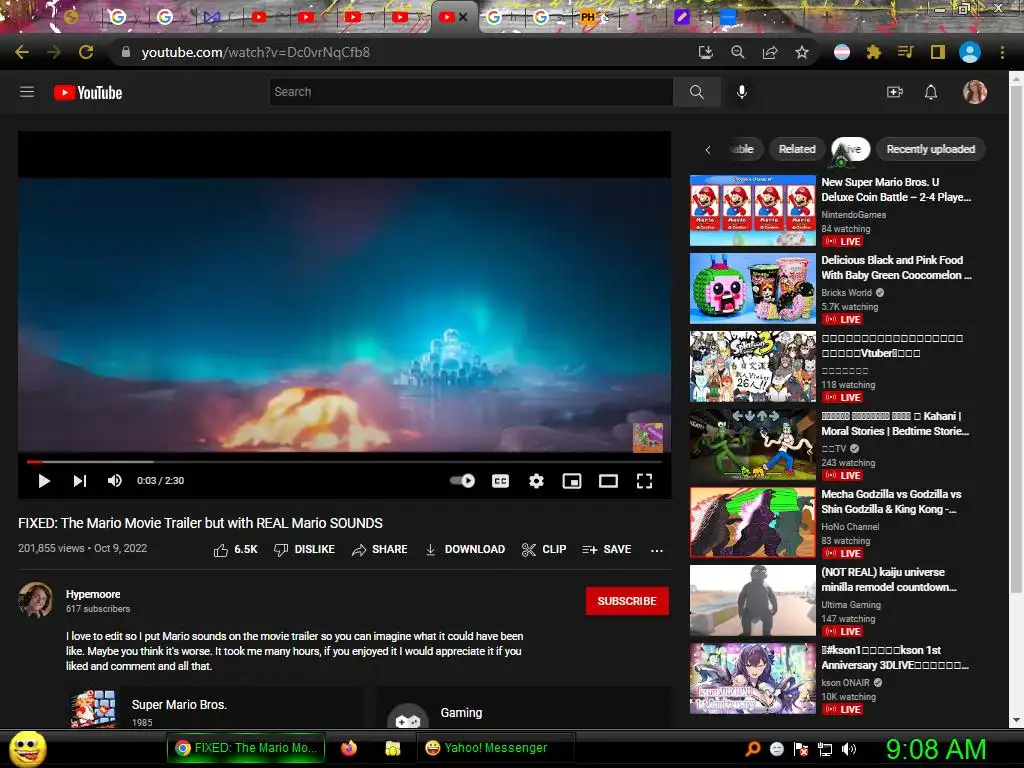Save the video to a playlist
Viewport: 1024px width, 768px height.
(607, 550)
